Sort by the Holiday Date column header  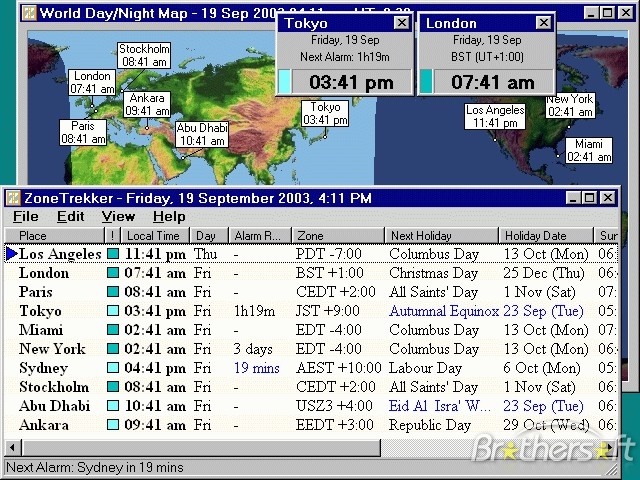coord(546,236)
